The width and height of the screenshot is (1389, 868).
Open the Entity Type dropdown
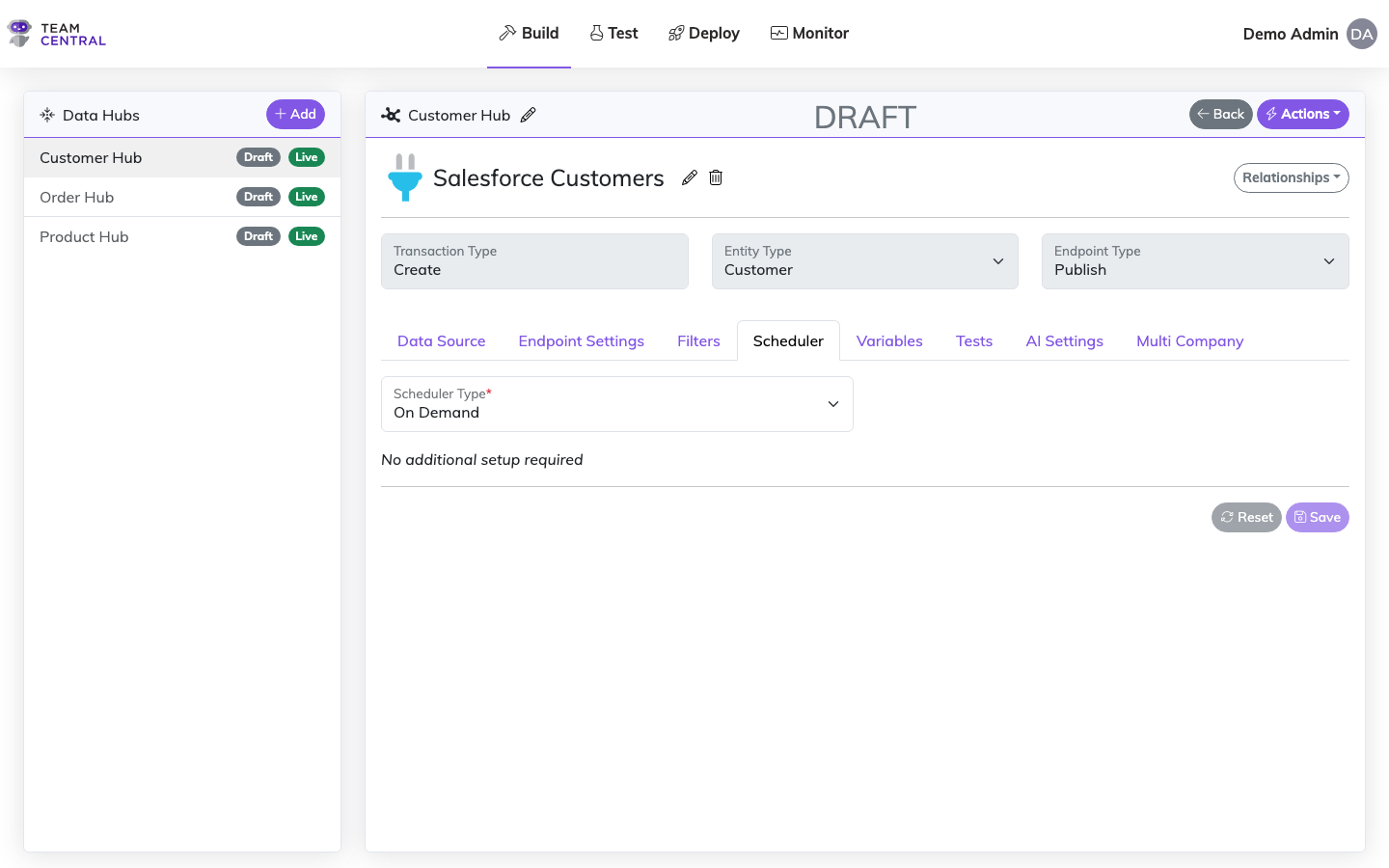click(998, 260)
